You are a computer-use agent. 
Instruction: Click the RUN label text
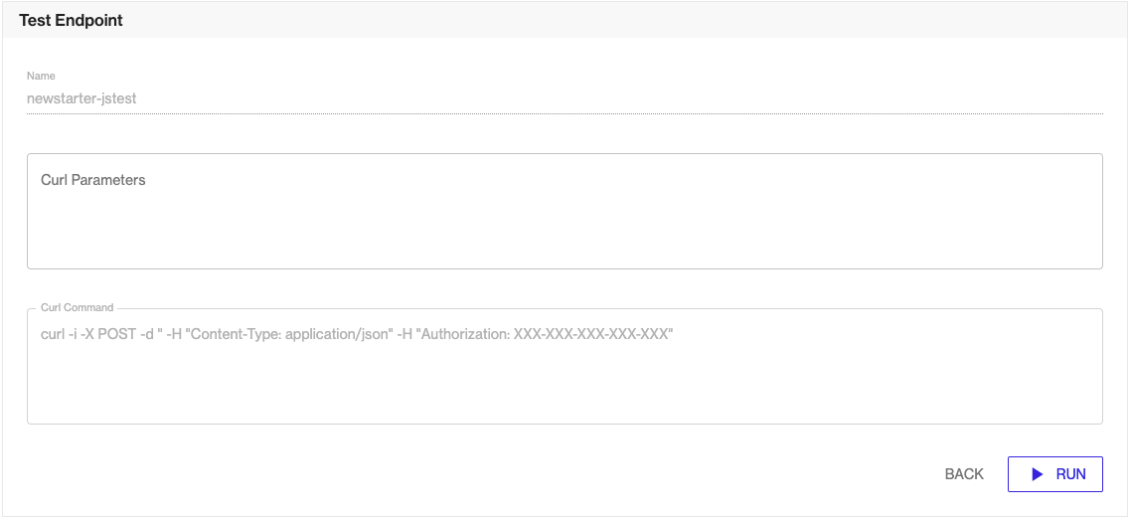coord(1071,474)
